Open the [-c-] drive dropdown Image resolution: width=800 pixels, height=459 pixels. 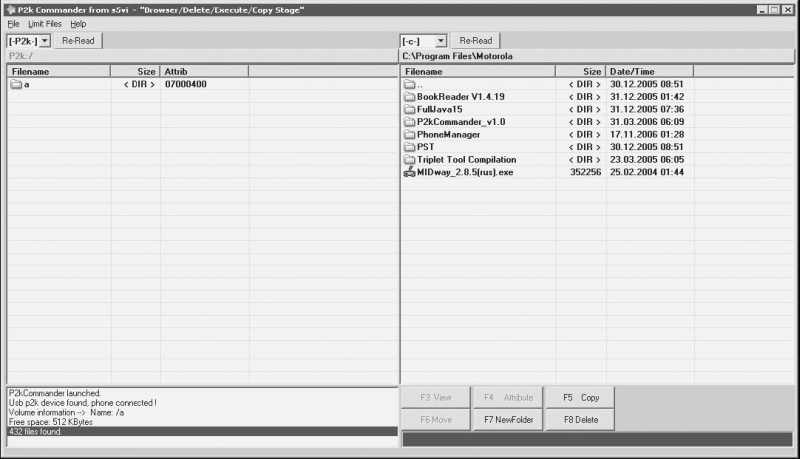[441, 41]
